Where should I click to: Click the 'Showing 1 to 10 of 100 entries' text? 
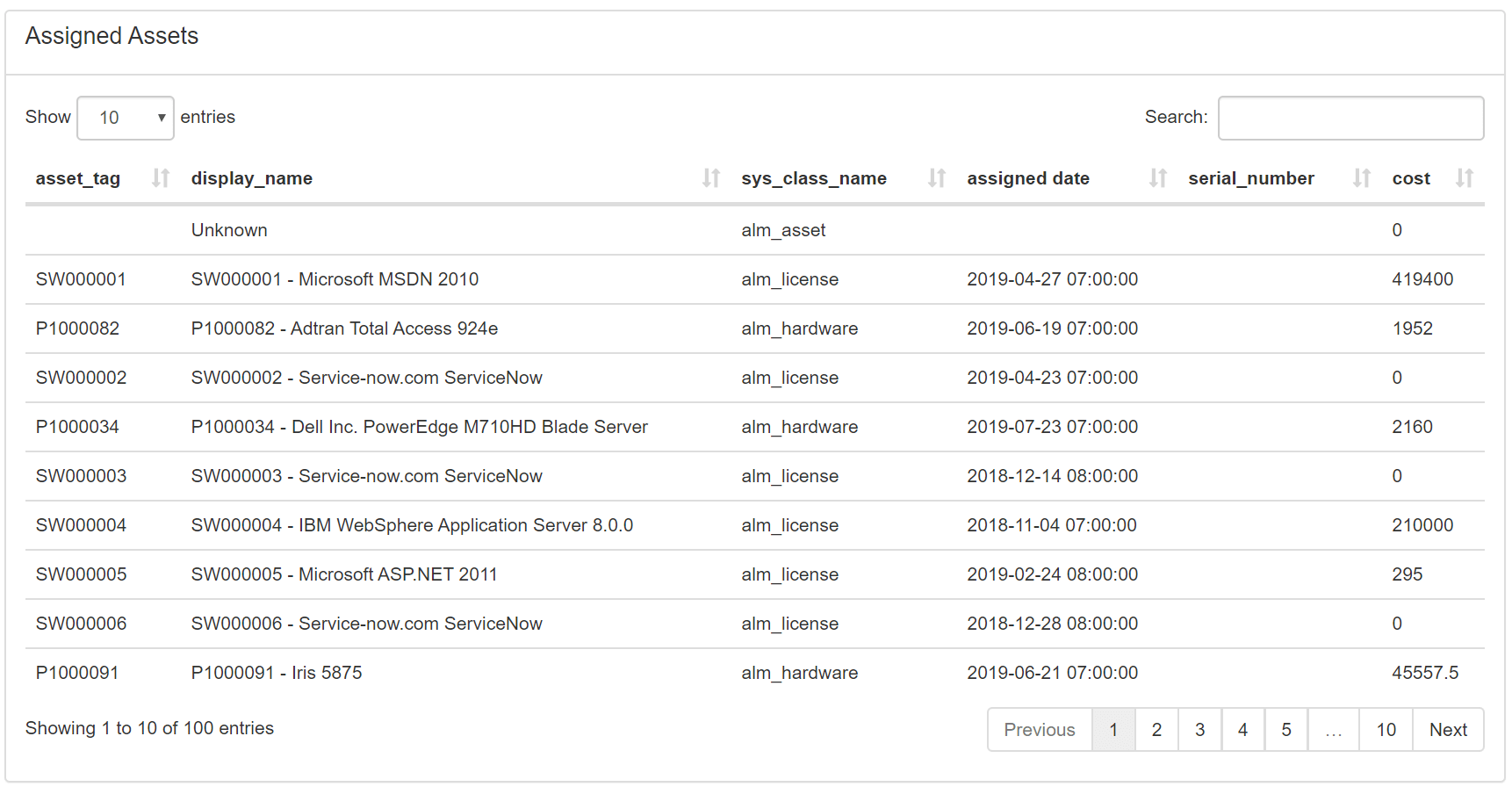pyautogui.click(x=149, y=728)
